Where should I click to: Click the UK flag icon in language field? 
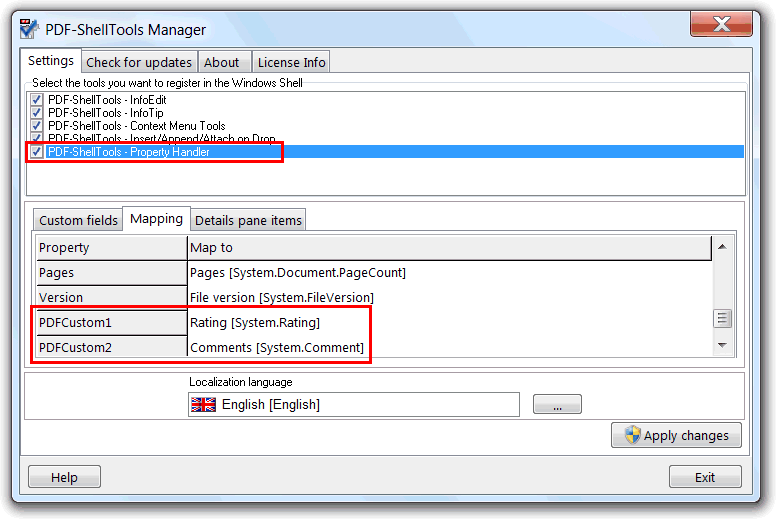coord(203,405)
